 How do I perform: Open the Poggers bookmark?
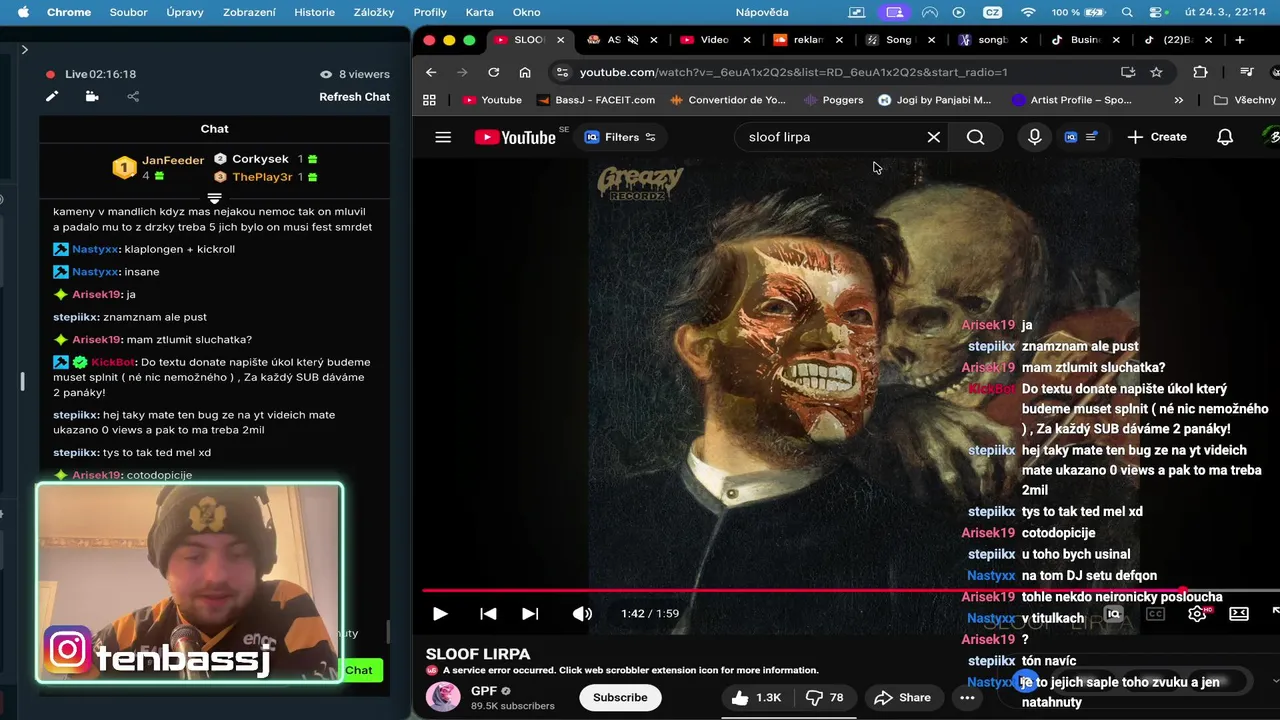[x=834, y=100]
